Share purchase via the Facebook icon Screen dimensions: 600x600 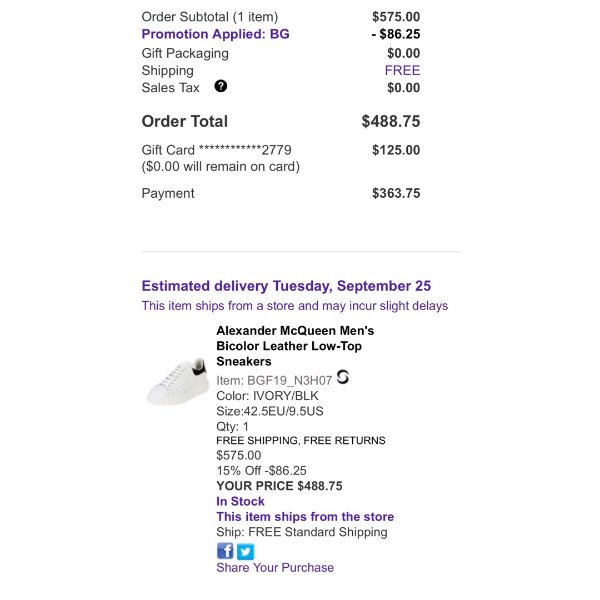click(225, 551)
